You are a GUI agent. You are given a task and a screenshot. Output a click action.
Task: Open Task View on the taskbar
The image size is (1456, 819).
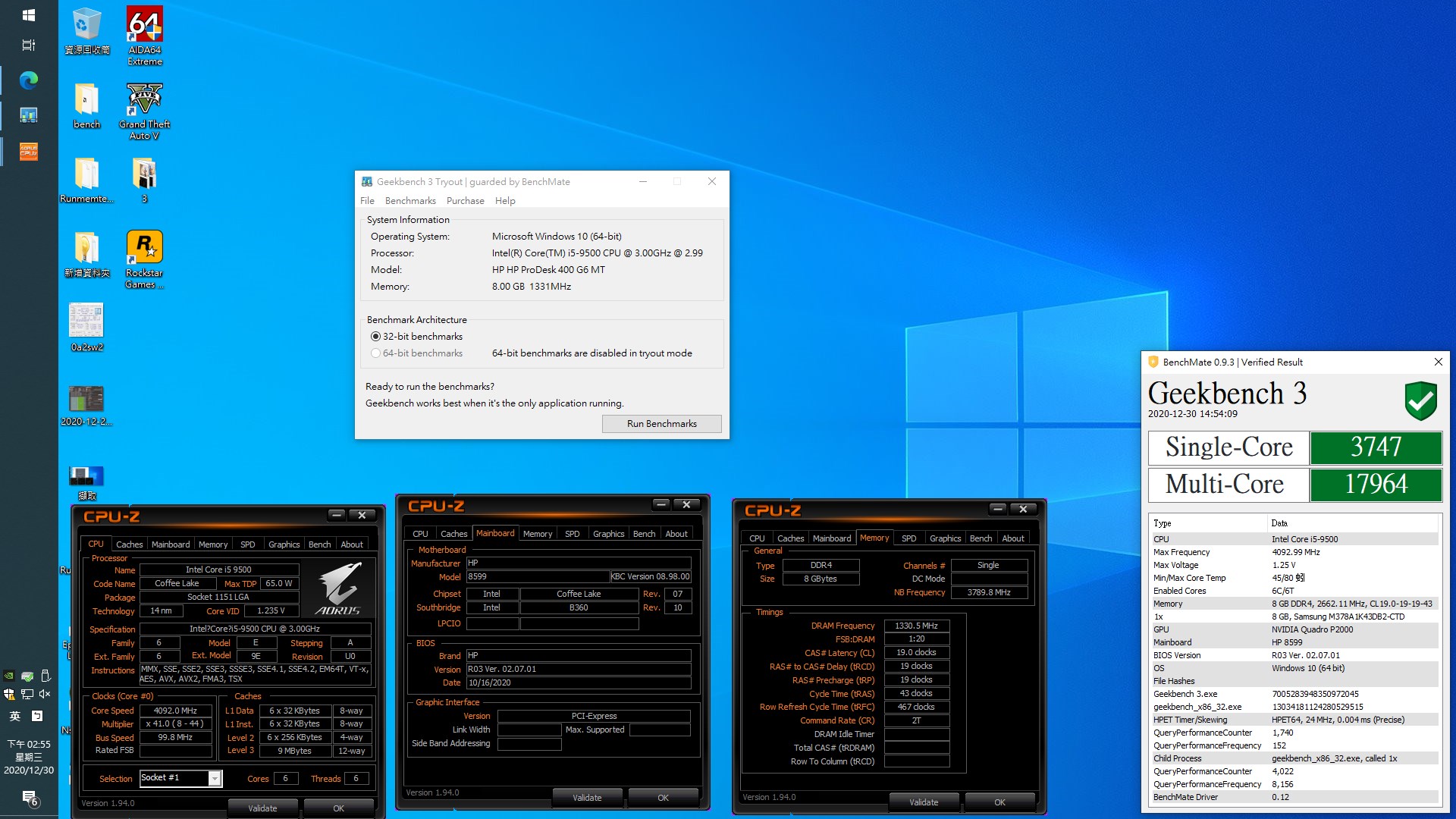pos(29,45)
